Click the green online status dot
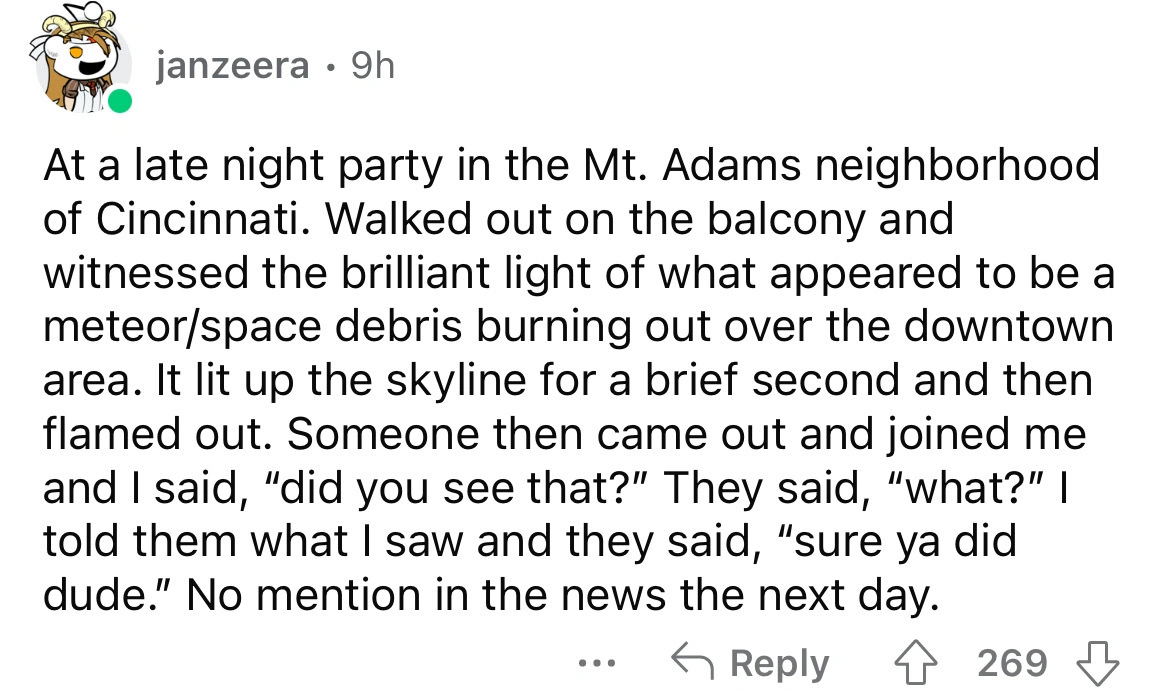 [120, 101]
